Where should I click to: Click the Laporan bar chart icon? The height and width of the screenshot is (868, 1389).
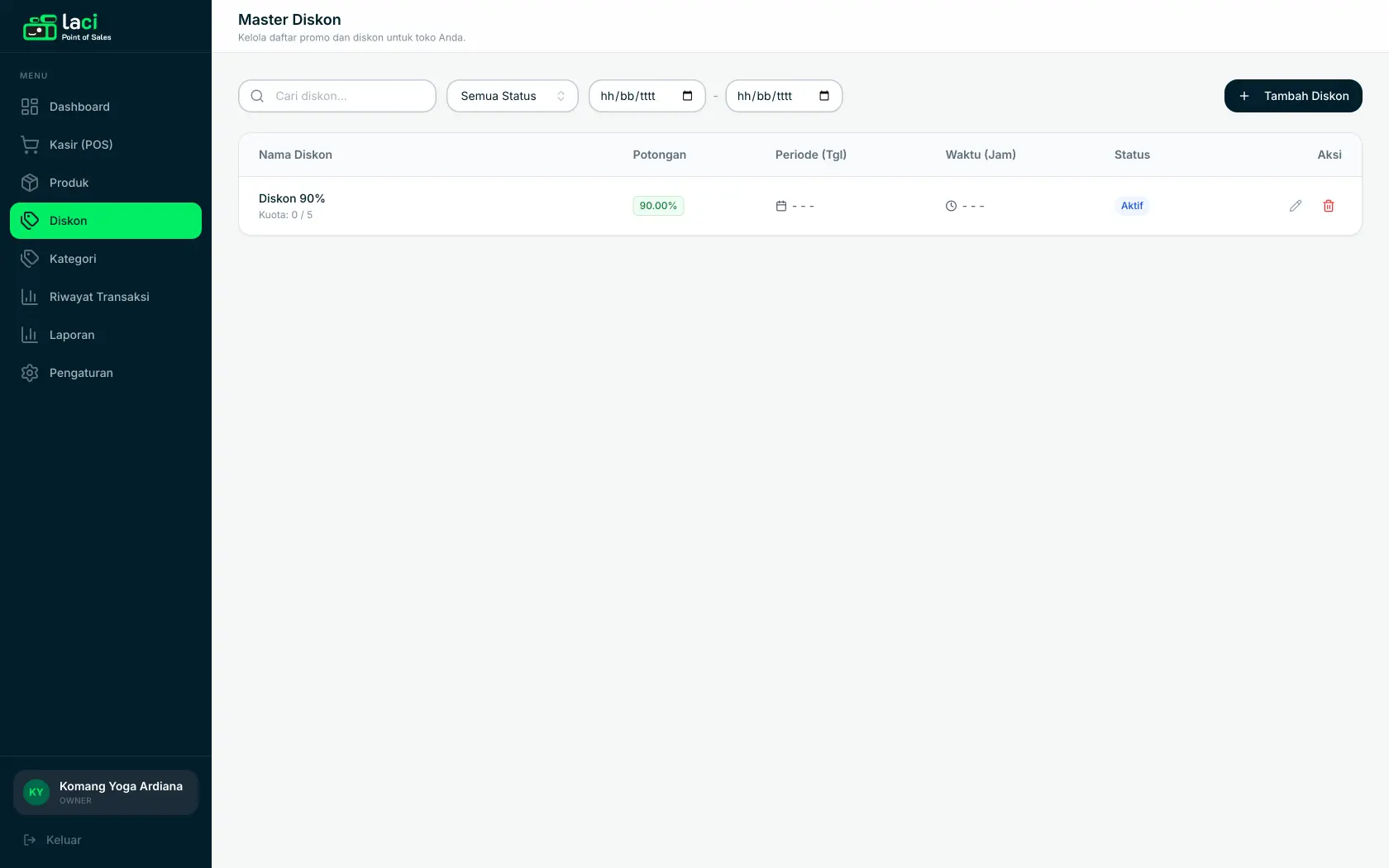(x=30, y=335)
